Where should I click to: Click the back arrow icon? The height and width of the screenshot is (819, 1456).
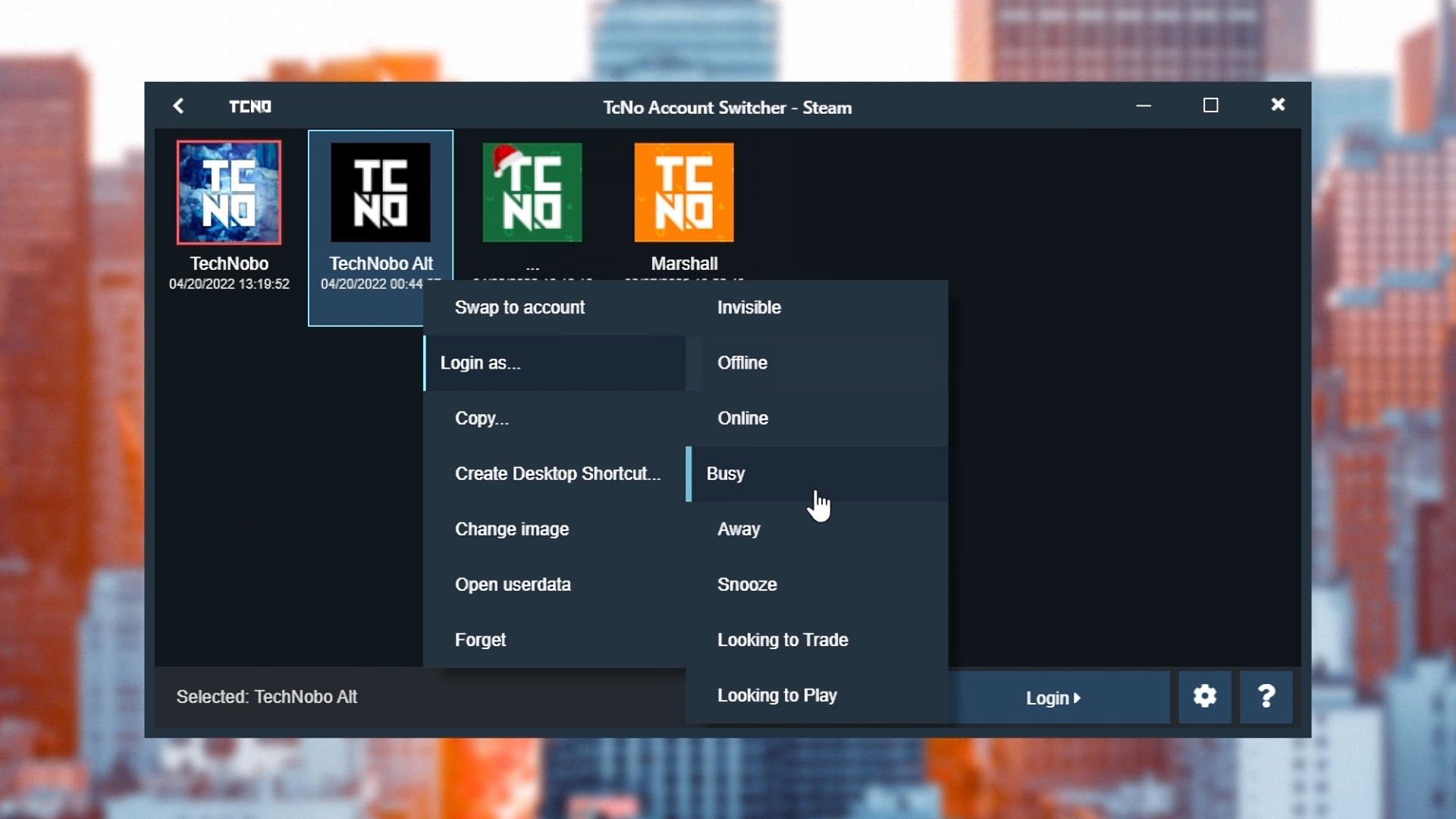coord(178,106)
